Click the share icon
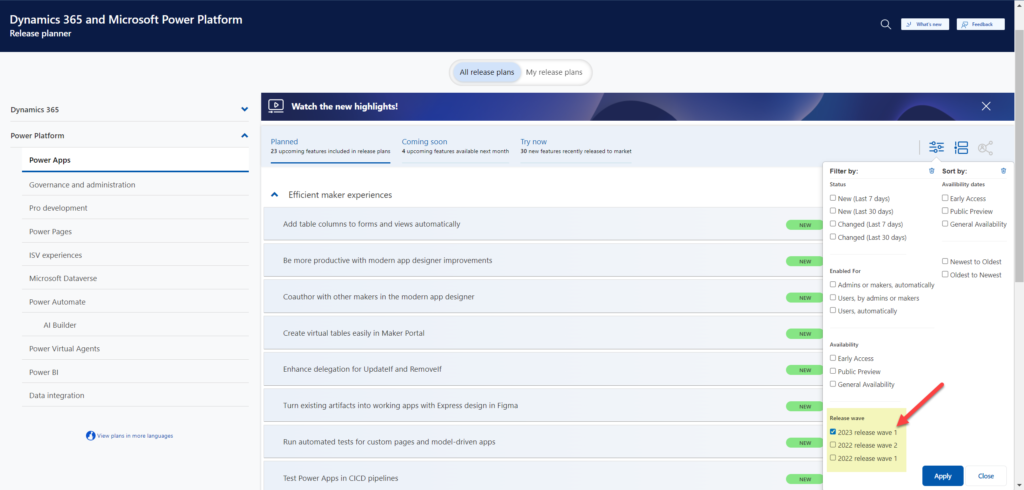Image resolution: width=1024 pixels, height=490 pixels. (985, 148)
